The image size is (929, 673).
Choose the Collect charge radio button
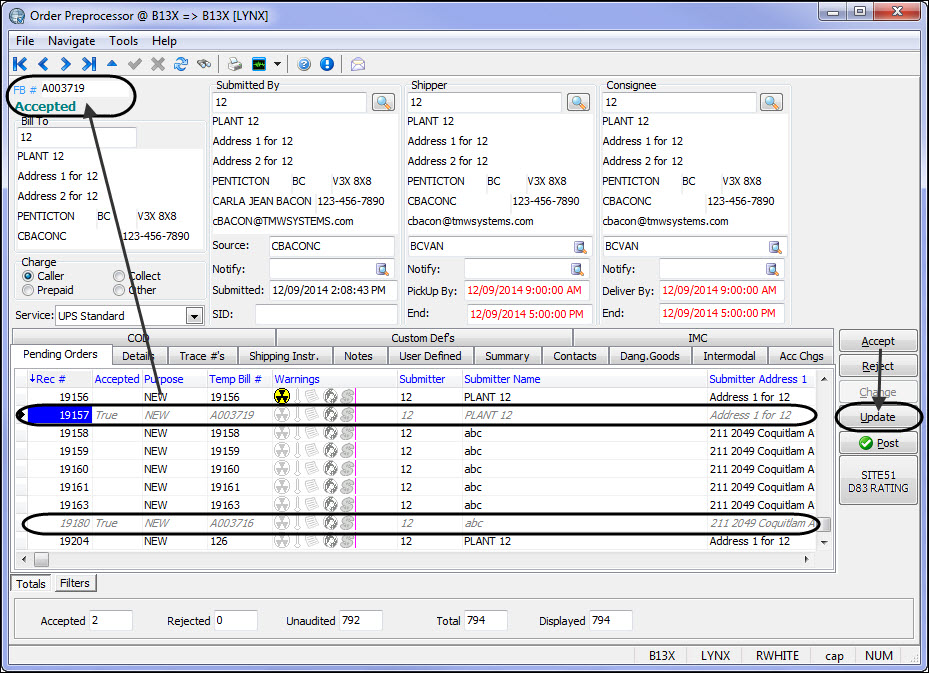(x=119, y=276)
